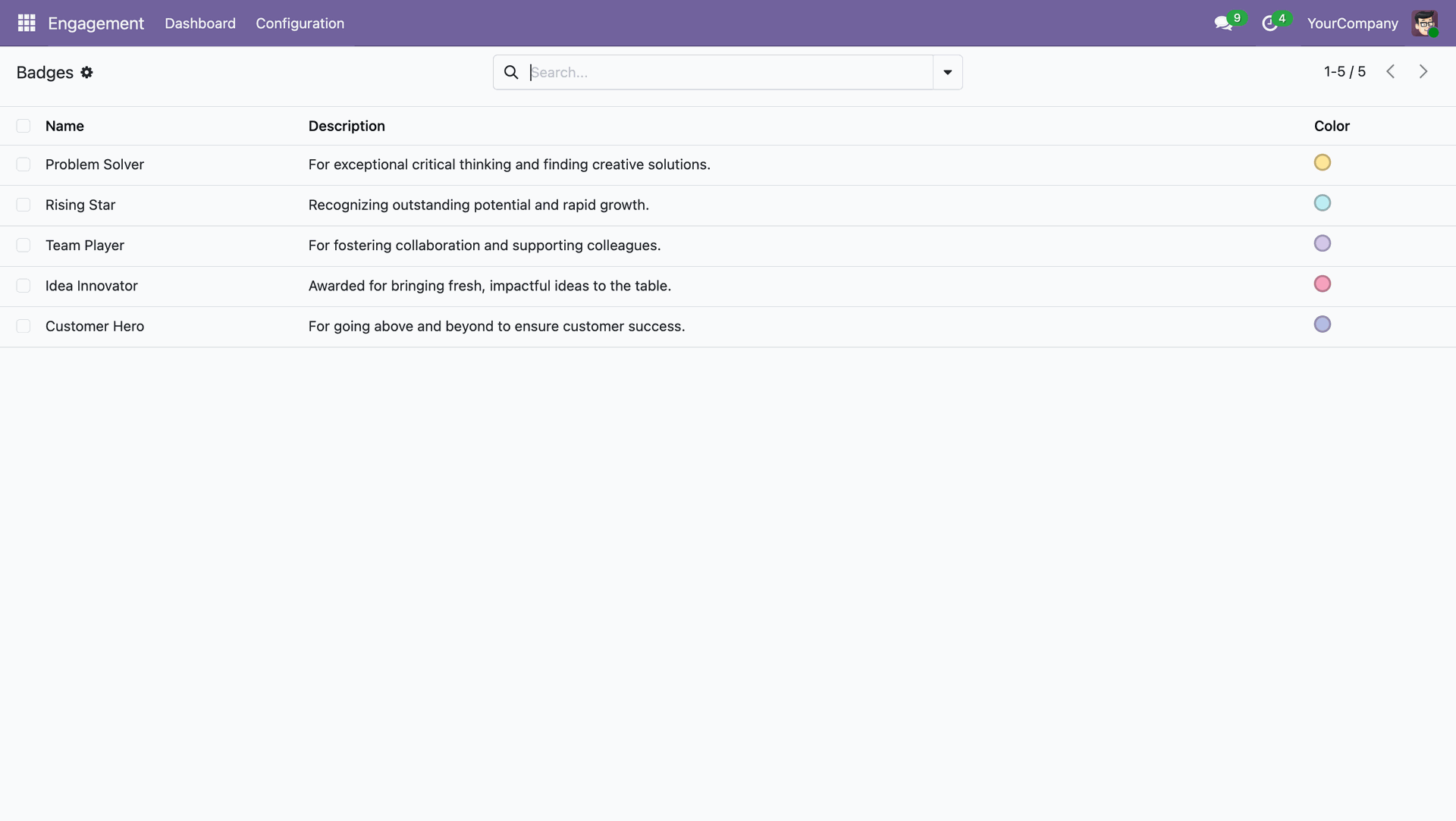Click the search magnifier icon

pos(511,72)
